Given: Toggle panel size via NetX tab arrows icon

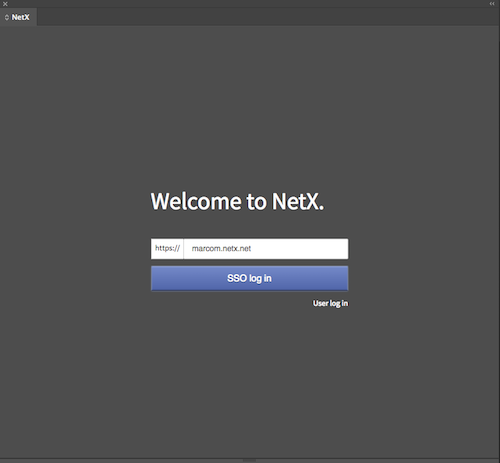Looking at the screenshot, I should [7, 17].
